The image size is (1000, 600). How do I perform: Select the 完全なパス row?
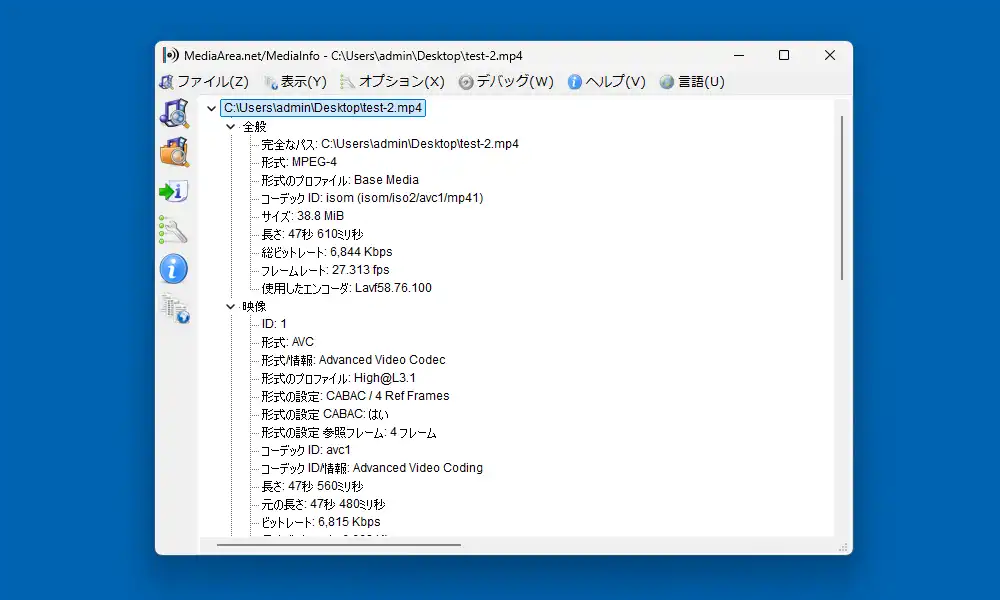point(390,144)
